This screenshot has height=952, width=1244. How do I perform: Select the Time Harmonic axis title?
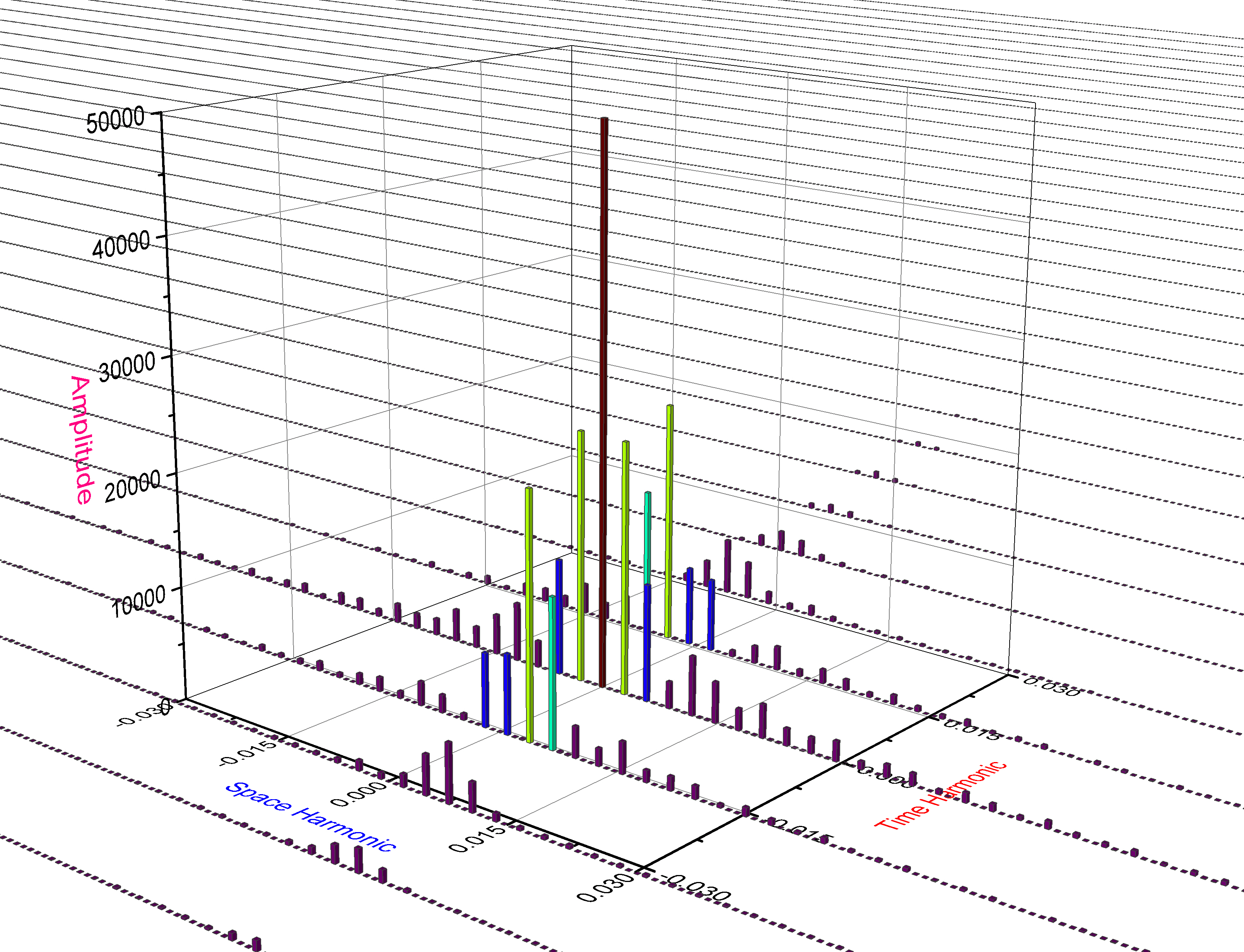click(x=941, y=796)
